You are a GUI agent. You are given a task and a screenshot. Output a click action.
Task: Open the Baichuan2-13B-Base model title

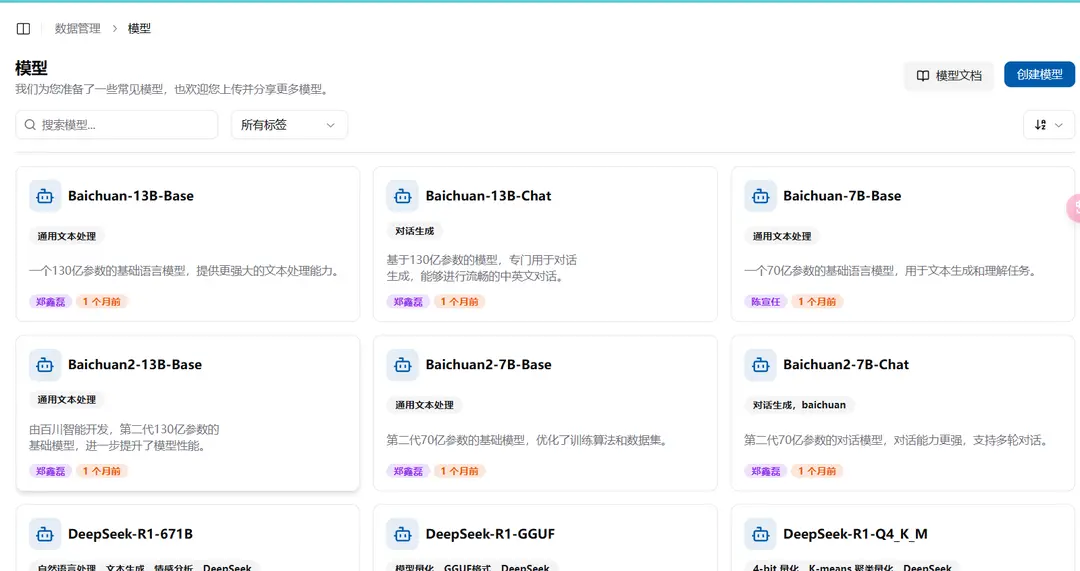pyautogui.click(x=135, y=364)
